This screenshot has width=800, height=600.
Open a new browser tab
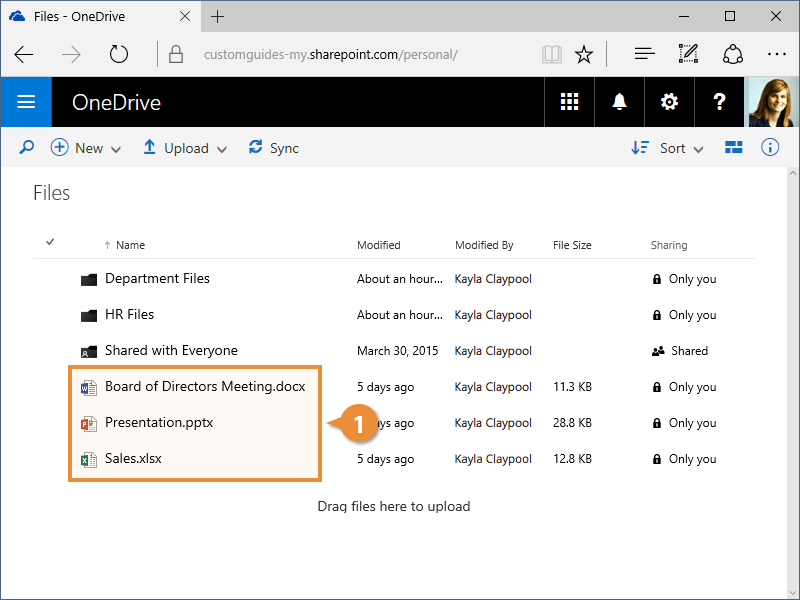coord(218,16)
